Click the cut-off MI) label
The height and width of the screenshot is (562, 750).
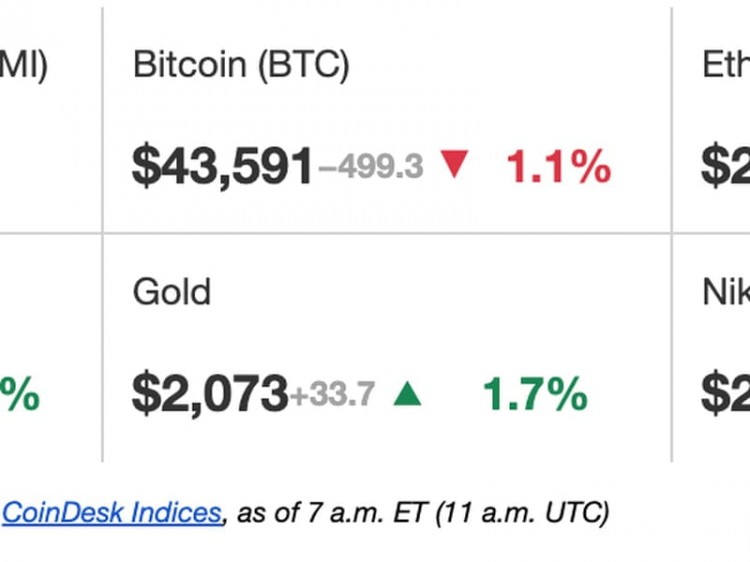(23, 66)
